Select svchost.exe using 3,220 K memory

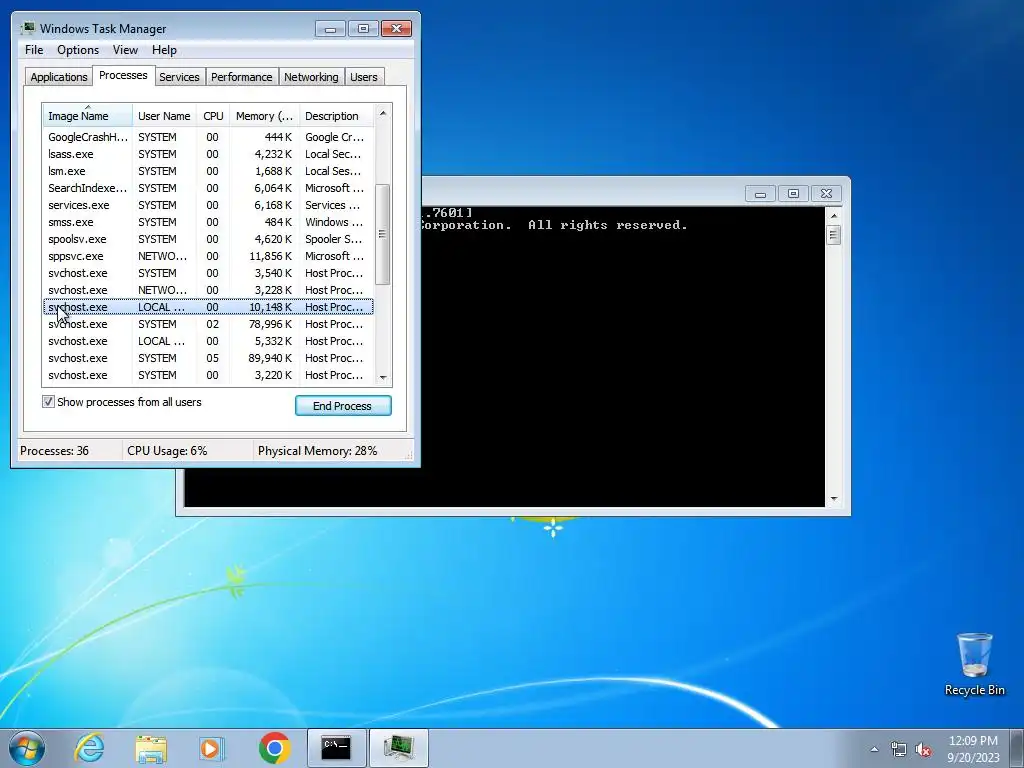click(x=208, y=375)
